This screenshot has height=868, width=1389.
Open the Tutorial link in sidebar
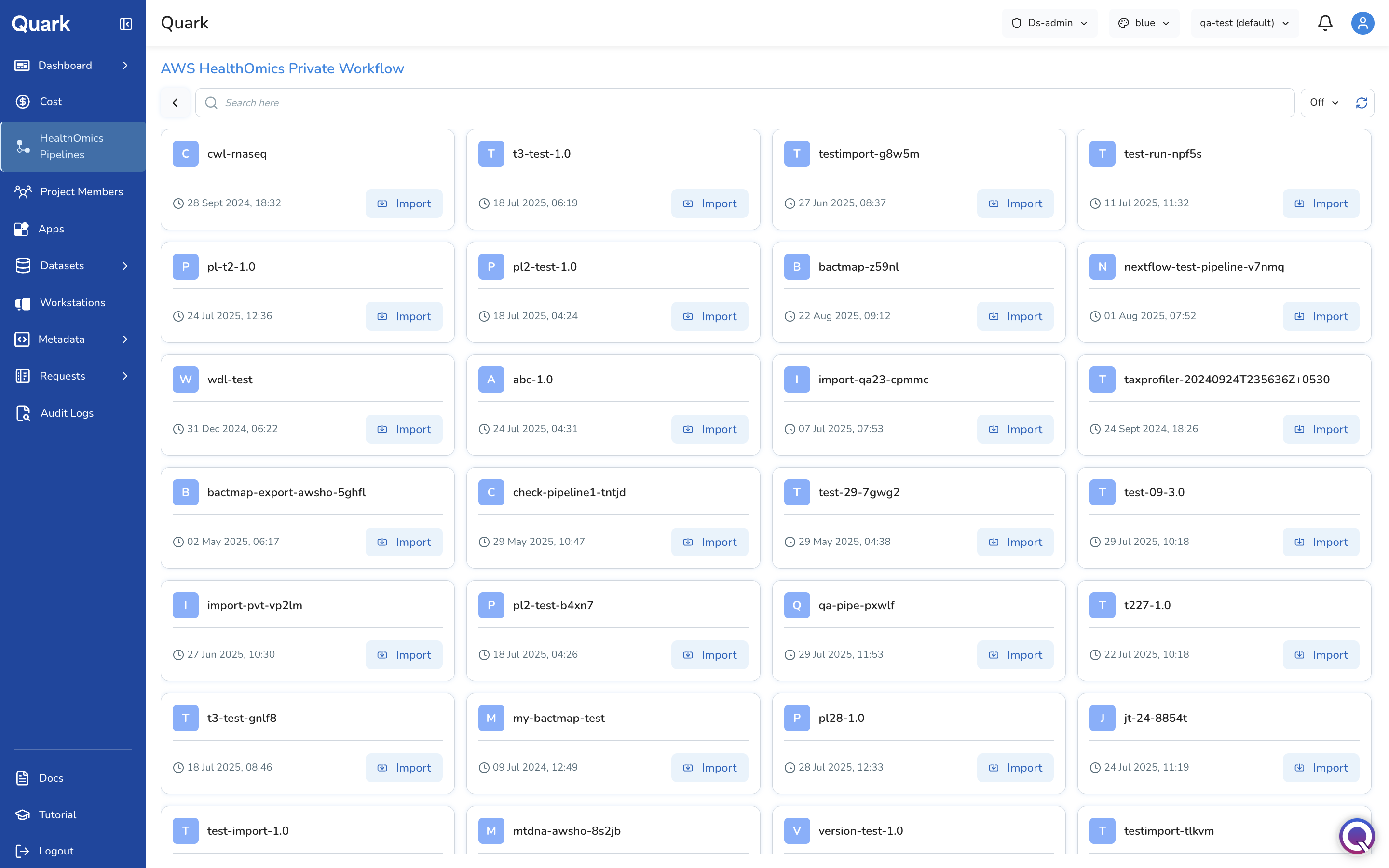[x=73, y=814]
